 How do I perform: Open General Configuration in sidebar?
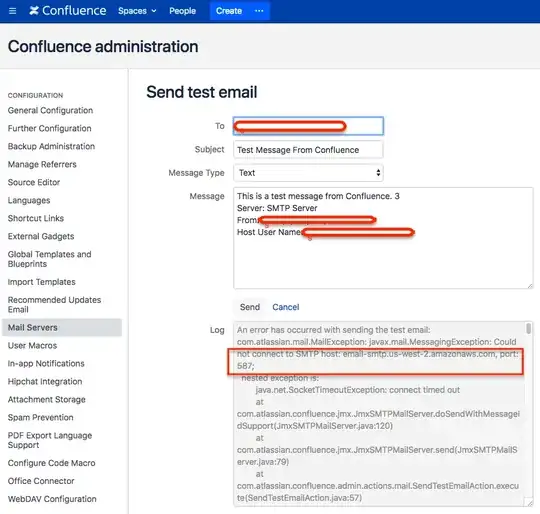50,111
